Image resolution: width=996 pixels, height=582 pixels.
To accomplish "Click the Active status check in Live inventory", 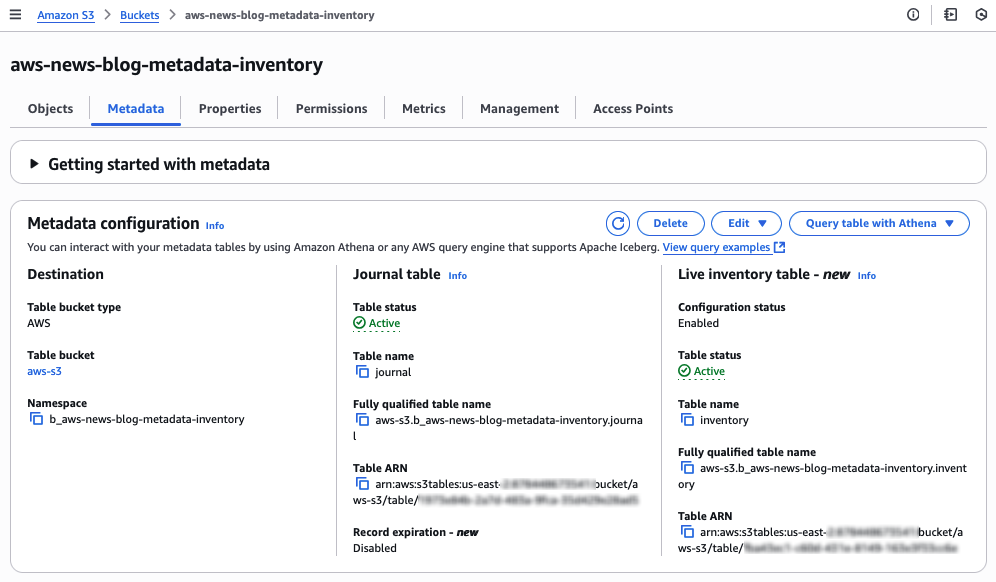I will pyautogui.click(x=701, y=371).
